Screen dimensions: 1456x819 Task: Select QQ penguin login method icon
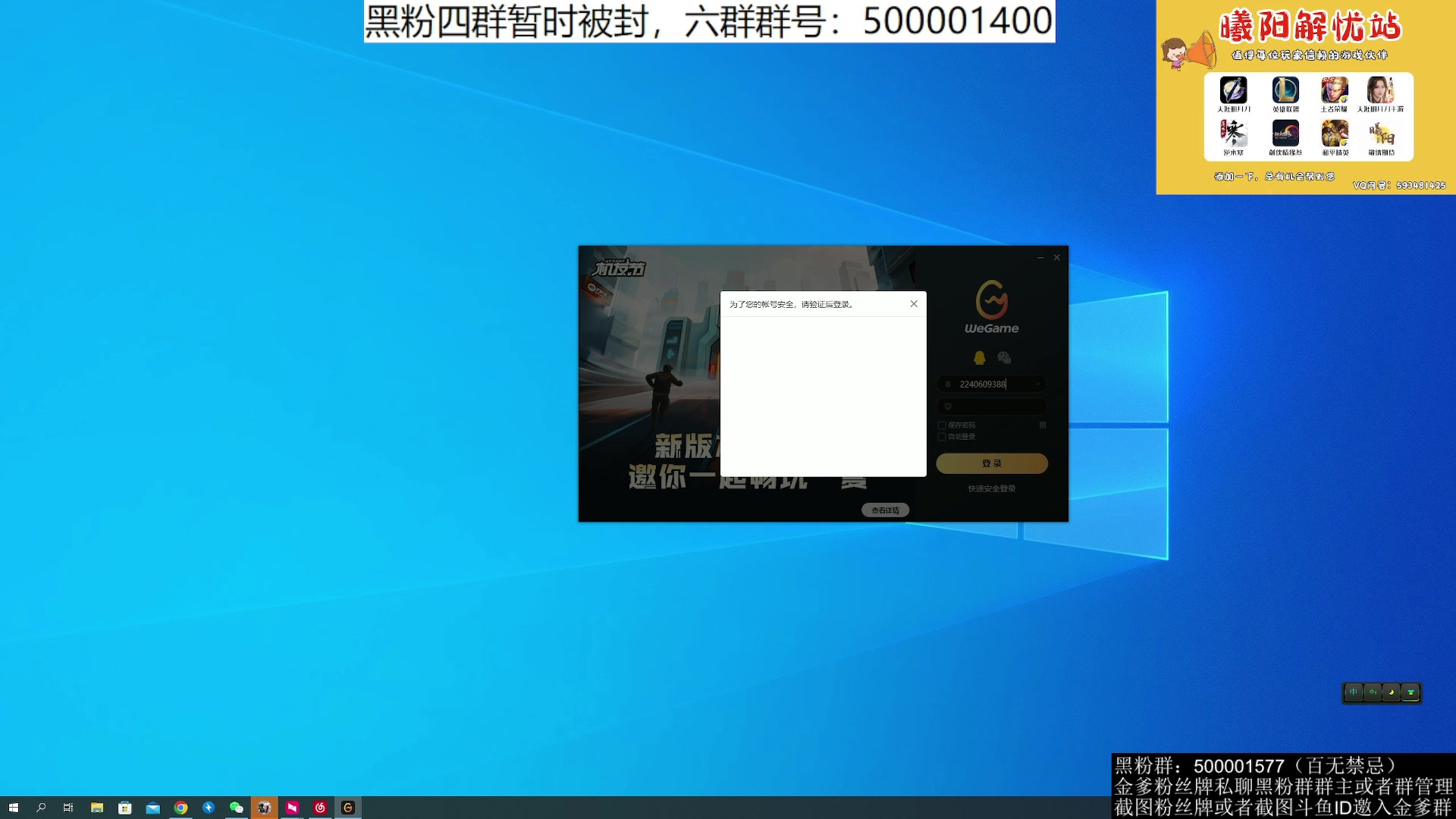pos(978,356)
